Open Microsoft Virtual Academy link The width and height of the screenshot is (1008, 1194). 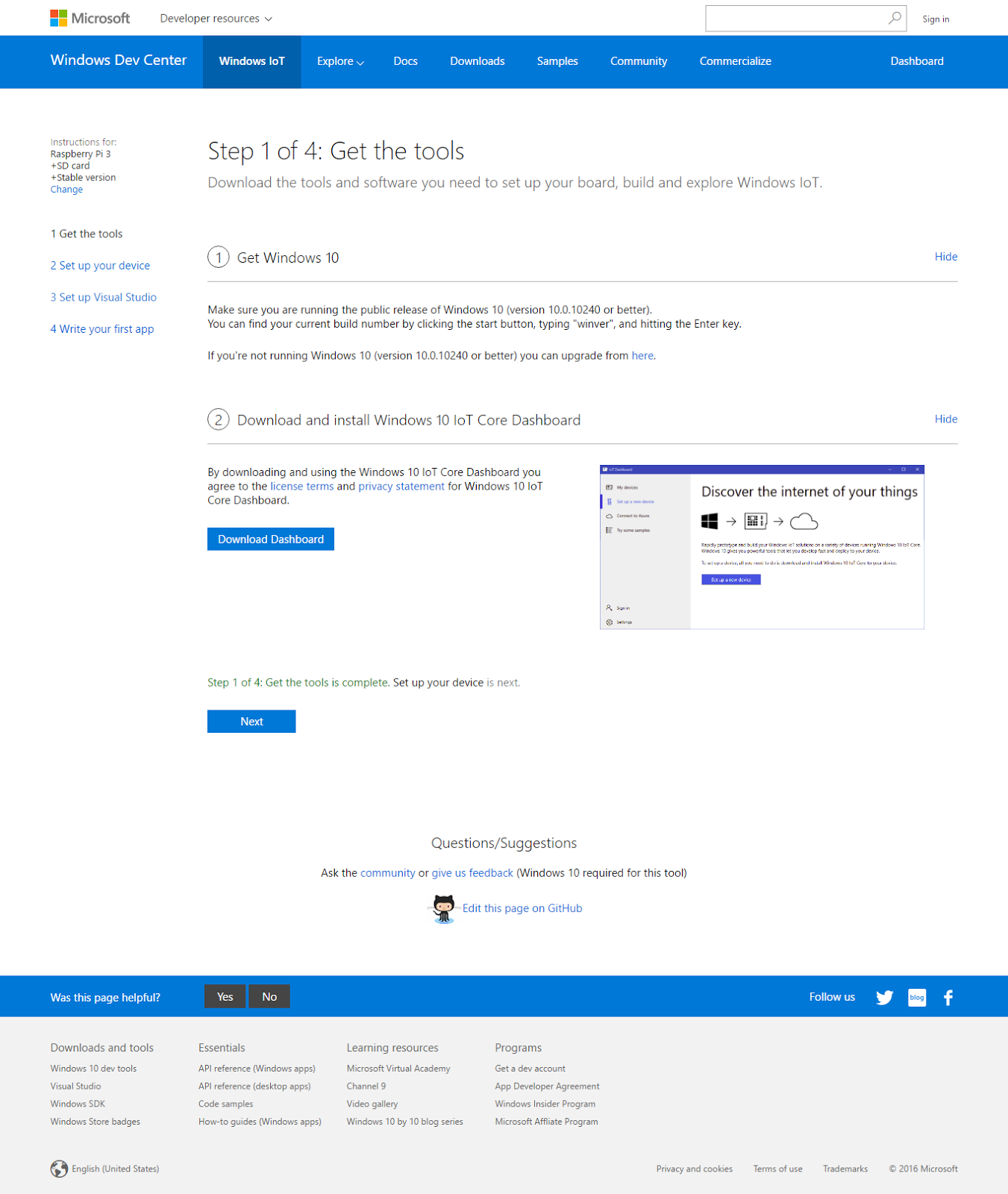(398, 1069)
